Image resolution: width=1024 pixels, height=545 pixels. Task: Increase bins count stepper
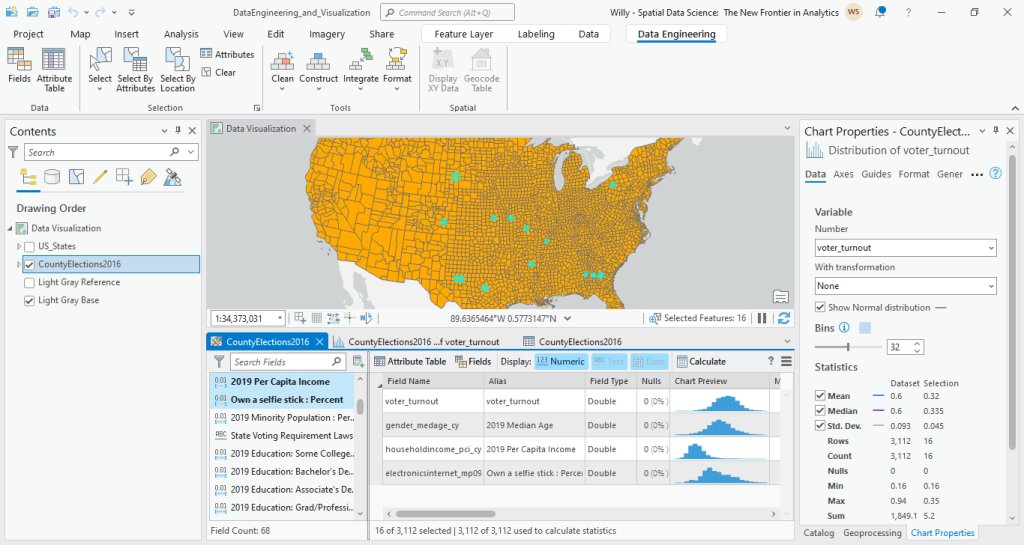point(918,343)
